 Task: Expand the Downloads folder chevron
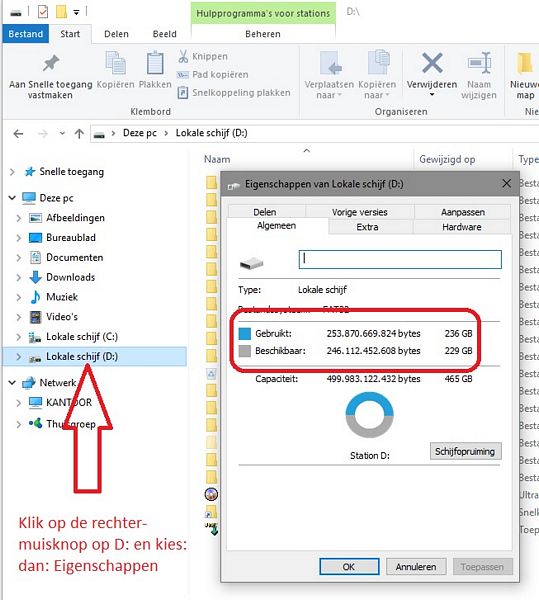tap(18, 277)
